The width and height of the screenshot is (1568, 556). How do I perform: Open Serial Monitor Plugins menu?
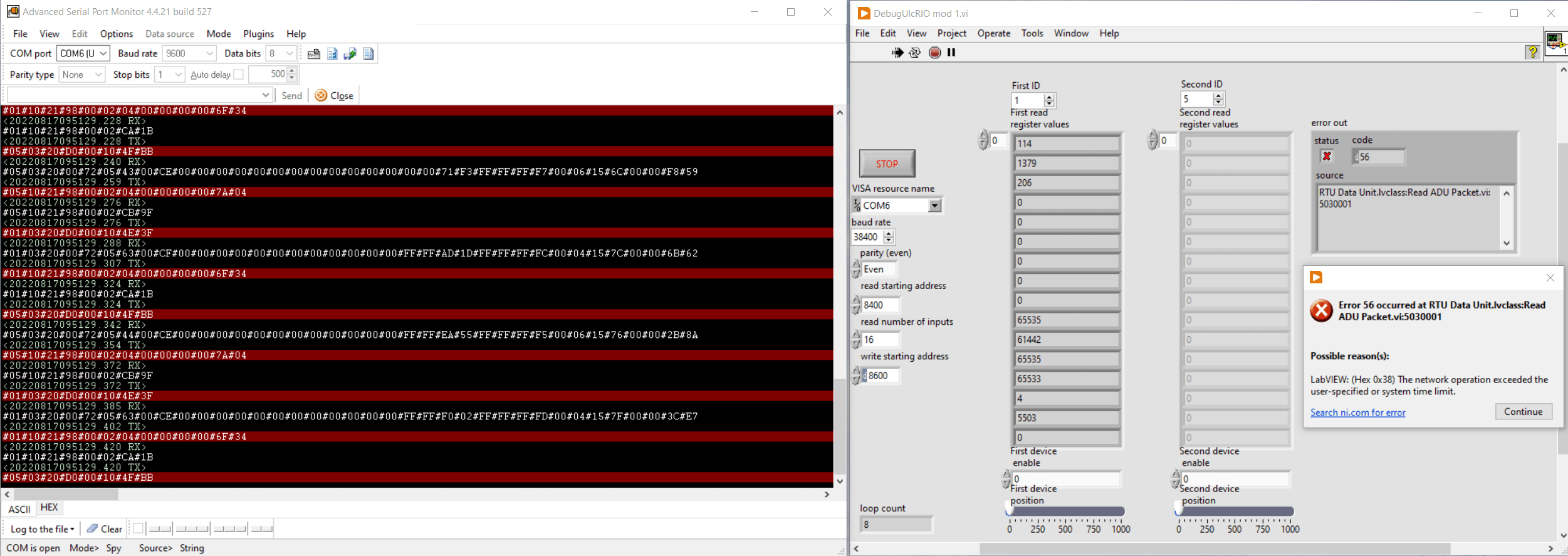(258, 34)
